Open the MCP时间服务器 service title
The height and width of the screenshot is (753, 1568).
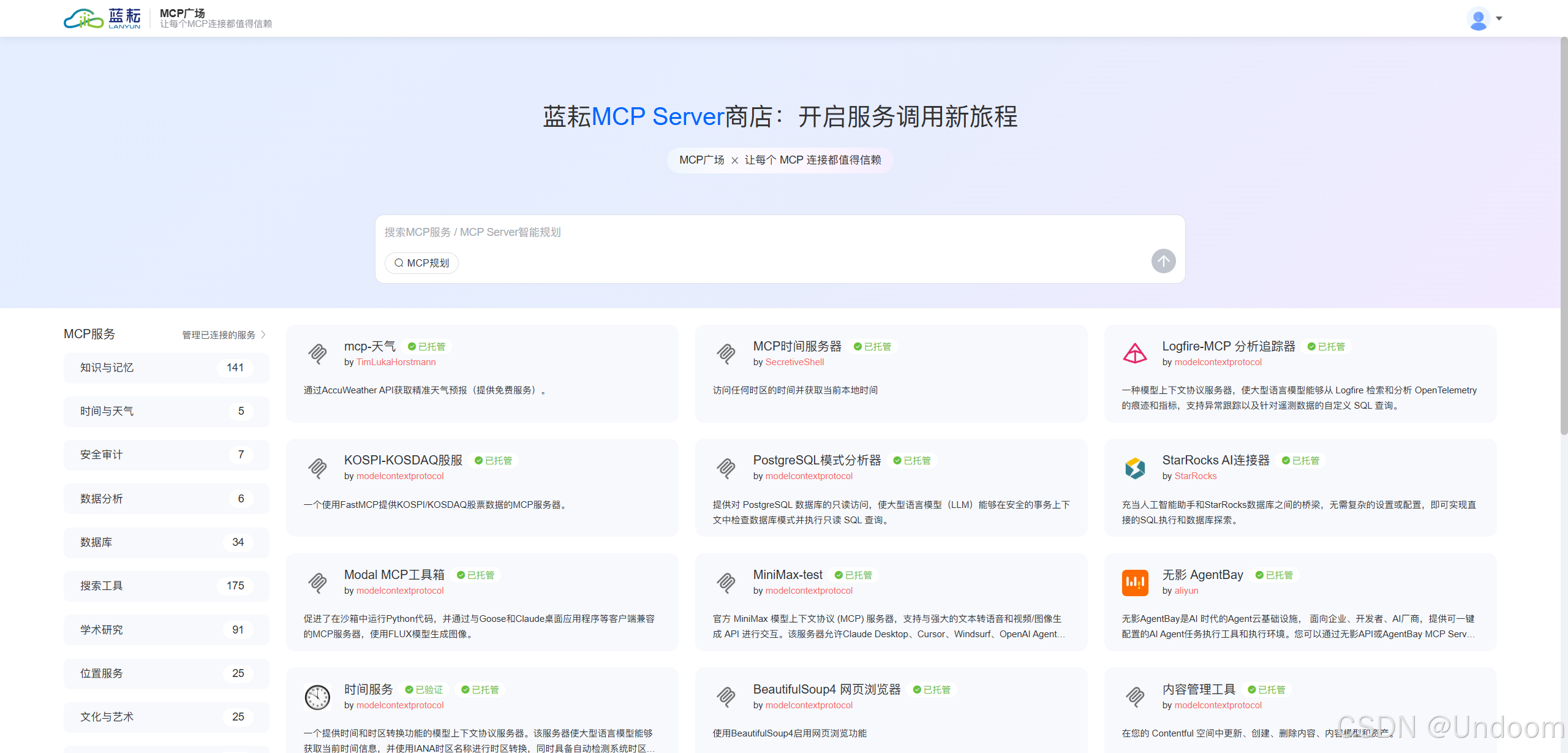pos(797,347)
